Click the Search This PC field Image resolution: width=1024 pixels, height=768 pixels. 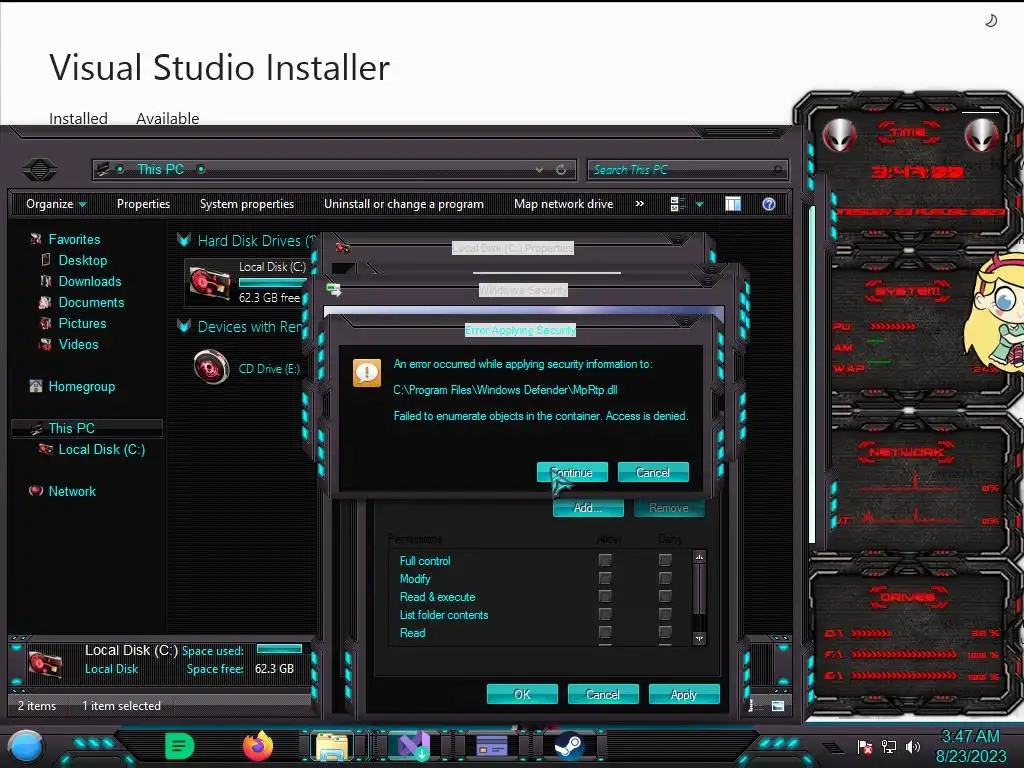[688, 170]
